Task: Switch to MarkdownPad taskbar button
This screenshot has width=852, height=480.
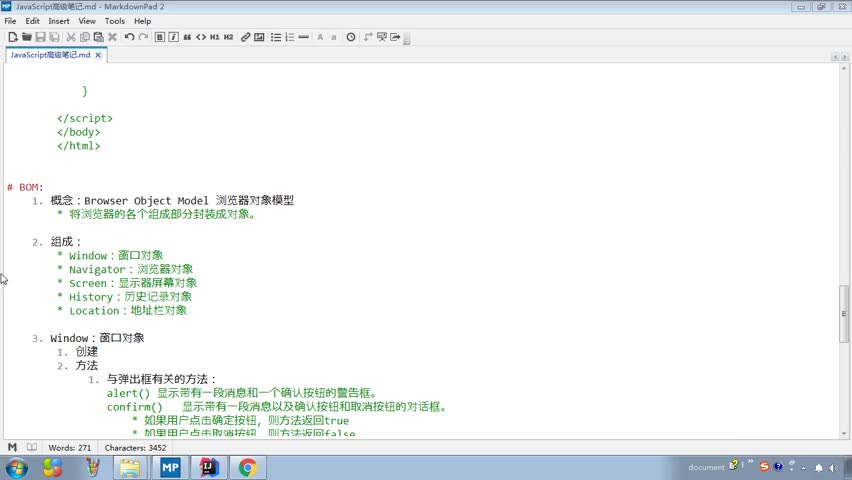Action: coord(170,467)
